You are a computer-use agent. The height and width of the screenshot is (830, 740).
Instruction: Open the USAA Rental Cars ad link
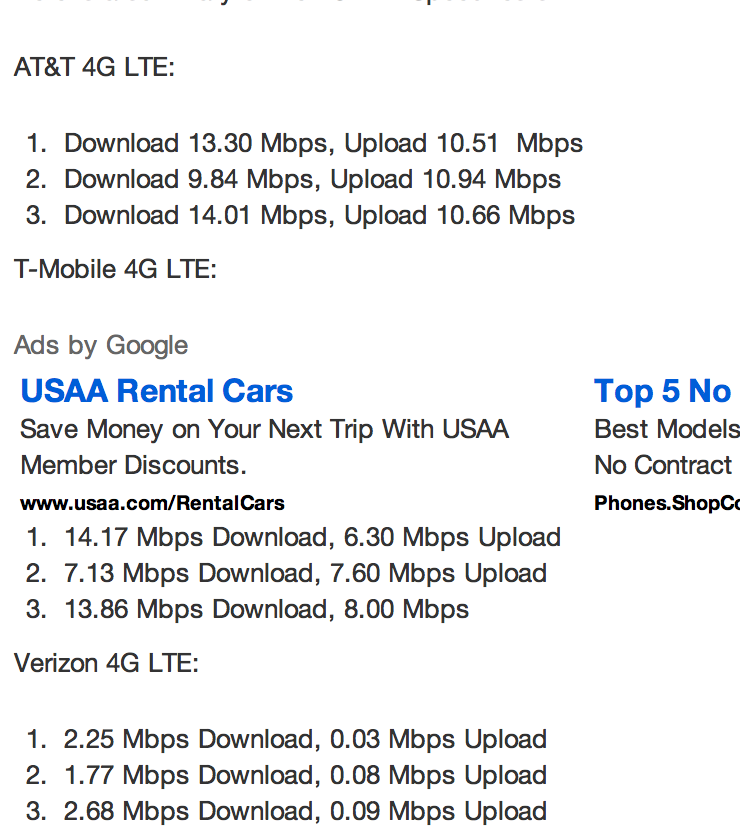(x=157, y=391)
